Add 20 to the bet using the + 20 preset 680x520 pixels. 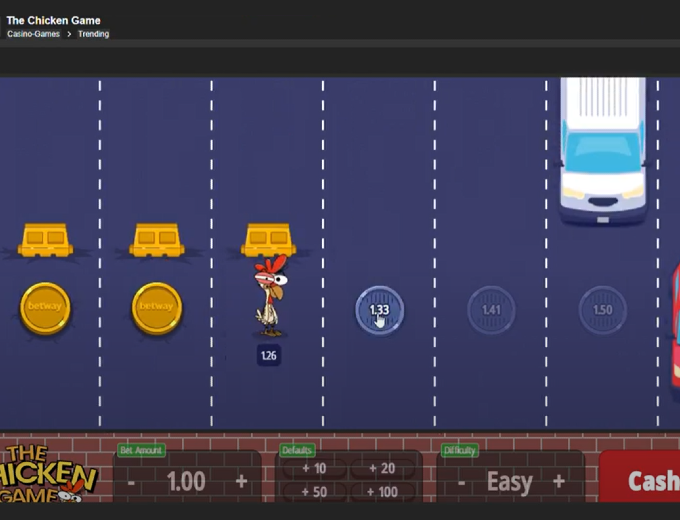pyautogui.click(x=381, y=469)
